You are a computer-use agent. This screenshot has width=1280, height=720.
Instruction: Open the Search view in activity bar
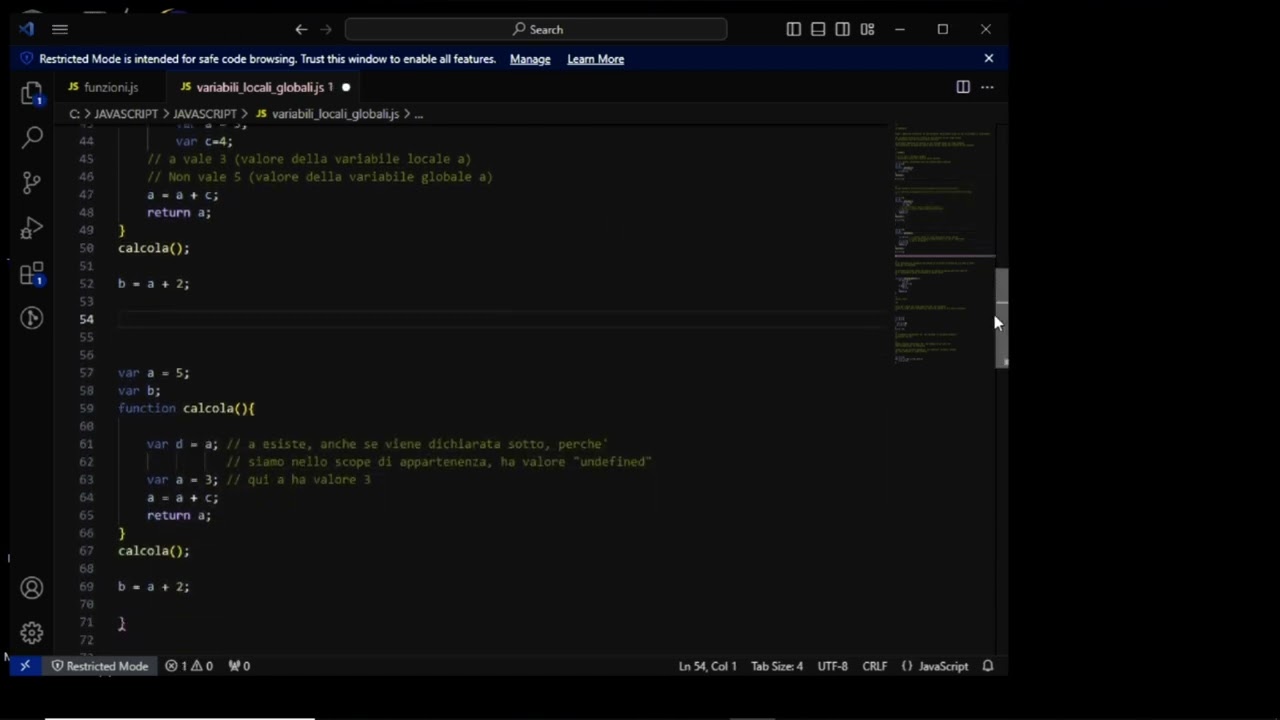(32, 137)
